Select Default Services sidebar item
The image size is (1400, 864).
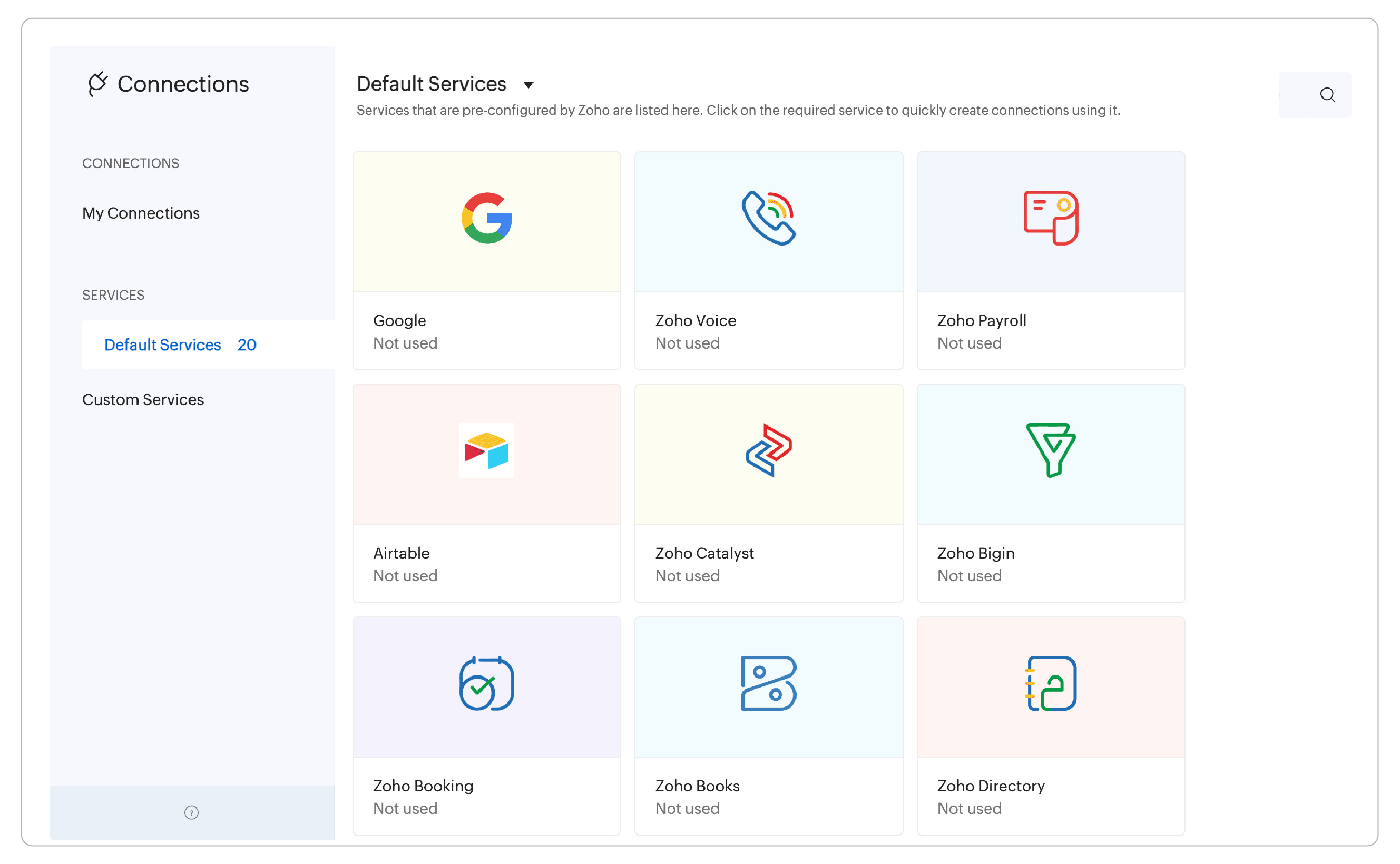(163, 345)
